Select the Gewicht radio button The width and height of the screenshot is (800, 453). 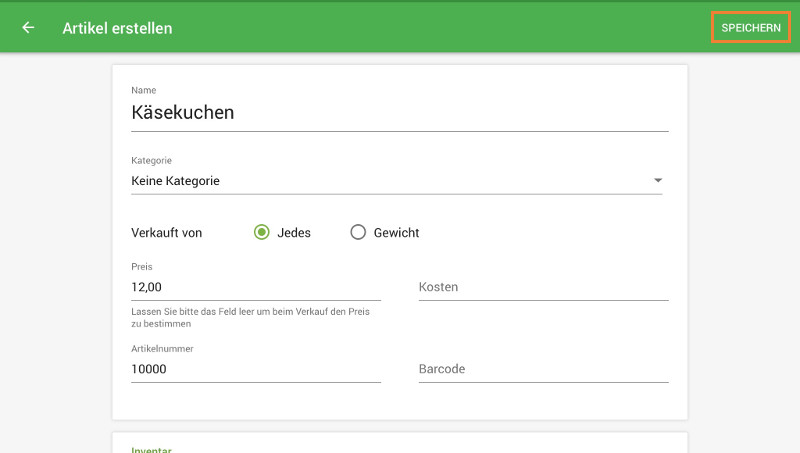358,233
